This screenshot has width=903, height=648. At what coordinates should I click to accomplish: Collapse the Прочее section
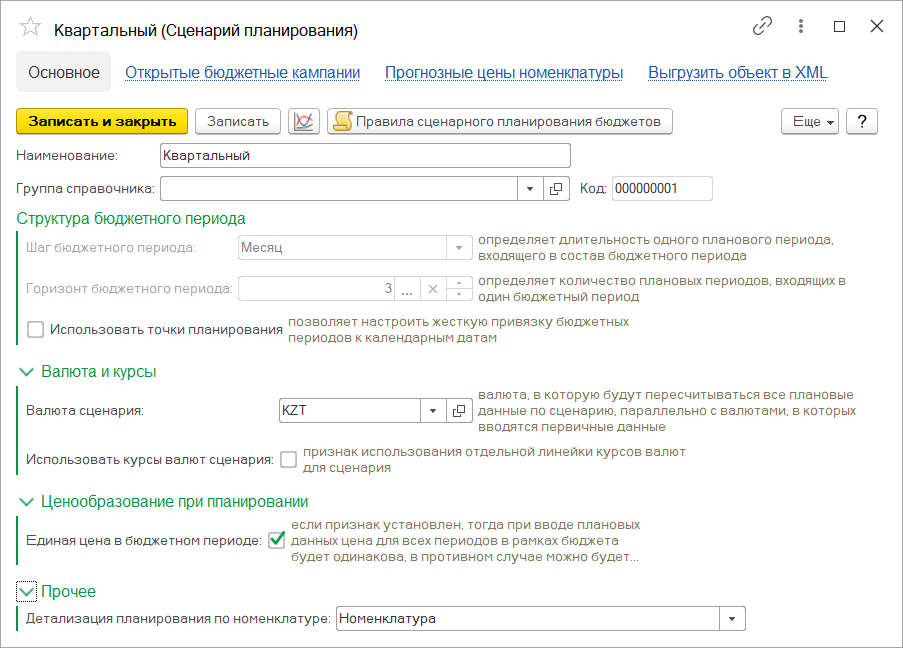click(x=27, y=591)
